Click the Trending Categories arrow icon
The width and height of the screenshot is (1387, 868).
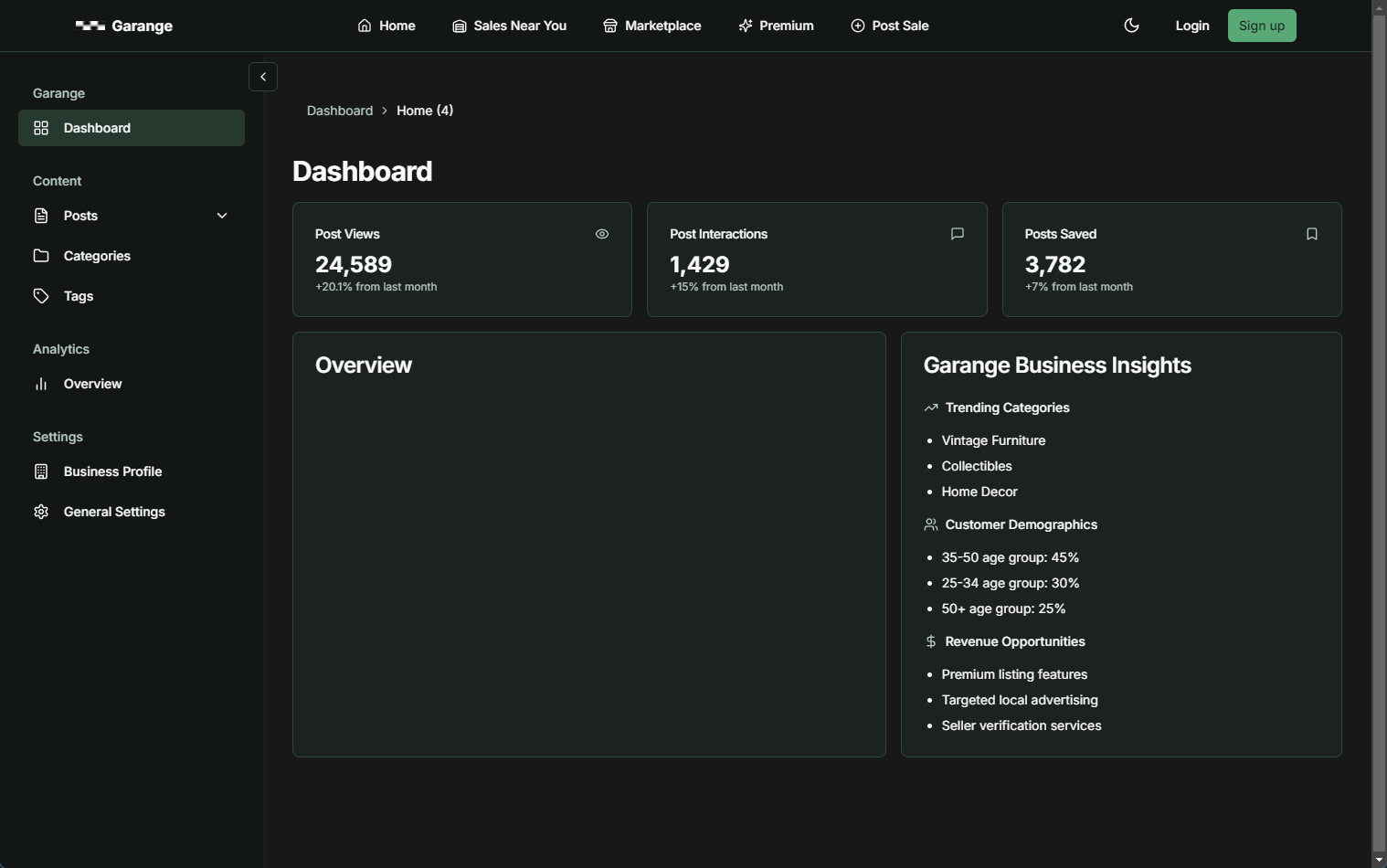point(931,408)
